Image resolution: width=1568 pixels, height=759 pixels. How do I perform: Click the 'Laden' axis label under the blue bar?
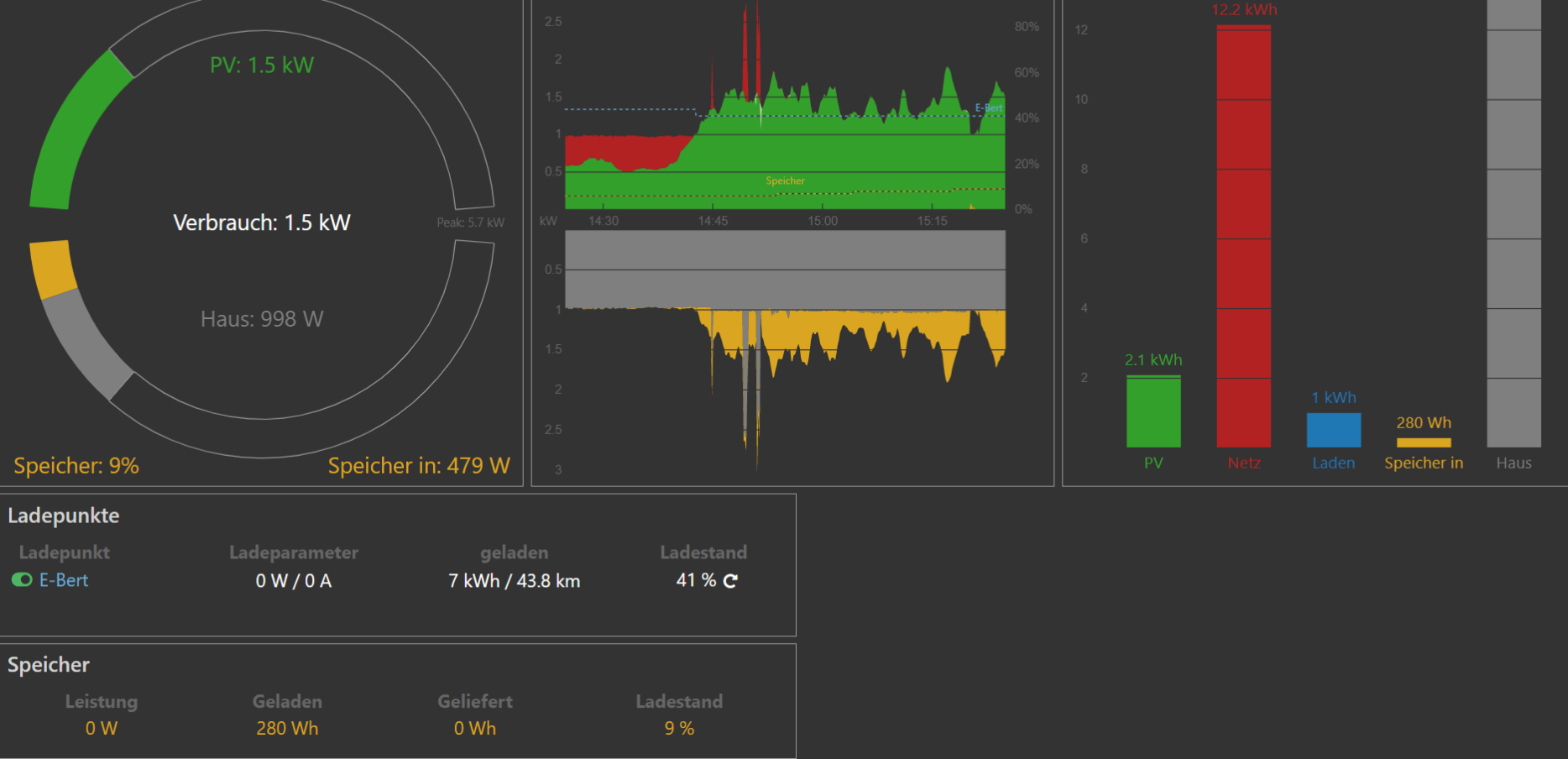click(x=1334, y=463)
